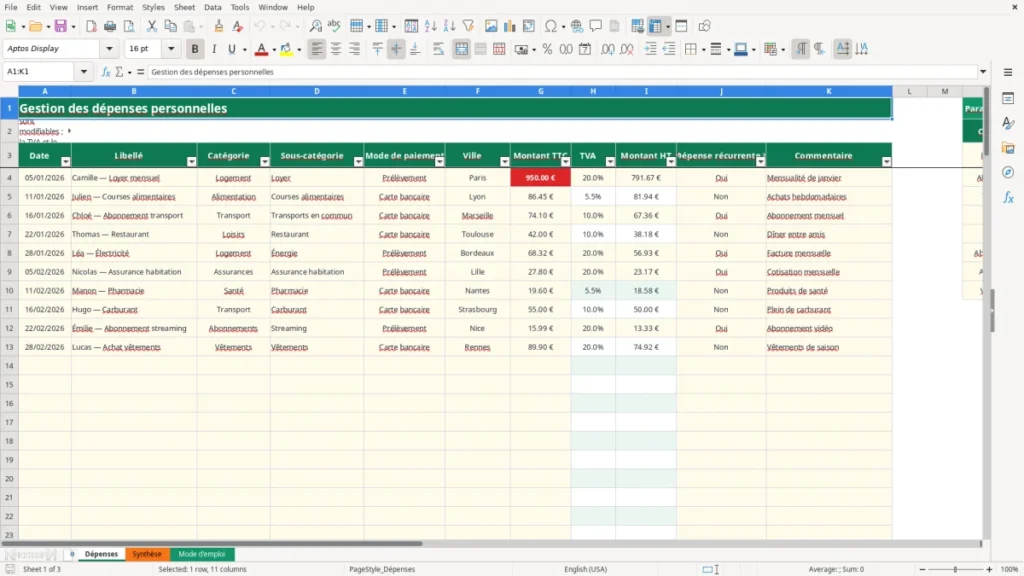Screen dimensions: 1024x576
Task: Toggle Italic formatting
Action: tap(214, 49)
